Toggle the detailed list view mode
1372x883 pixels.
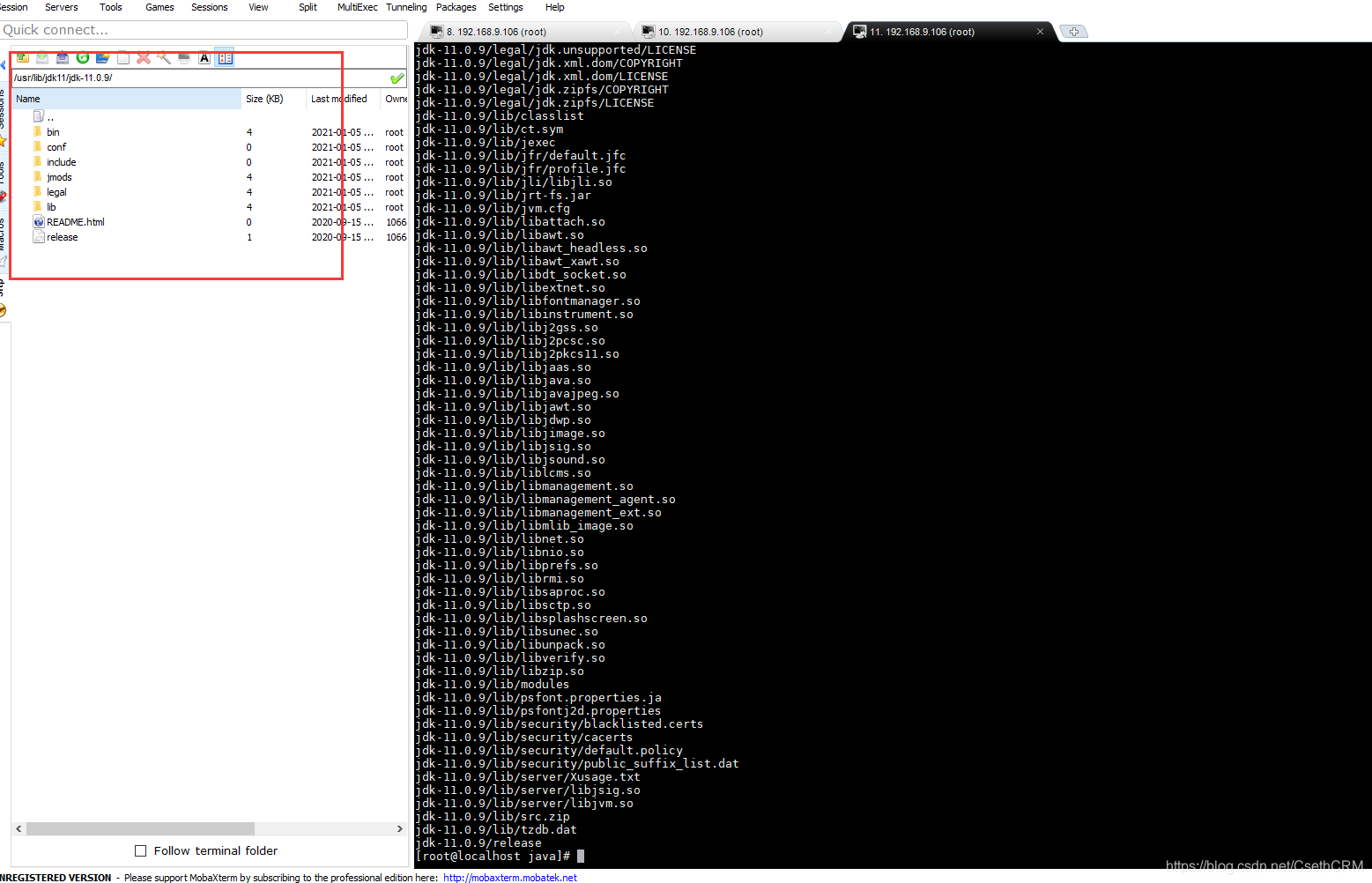(x=225, y=58)
